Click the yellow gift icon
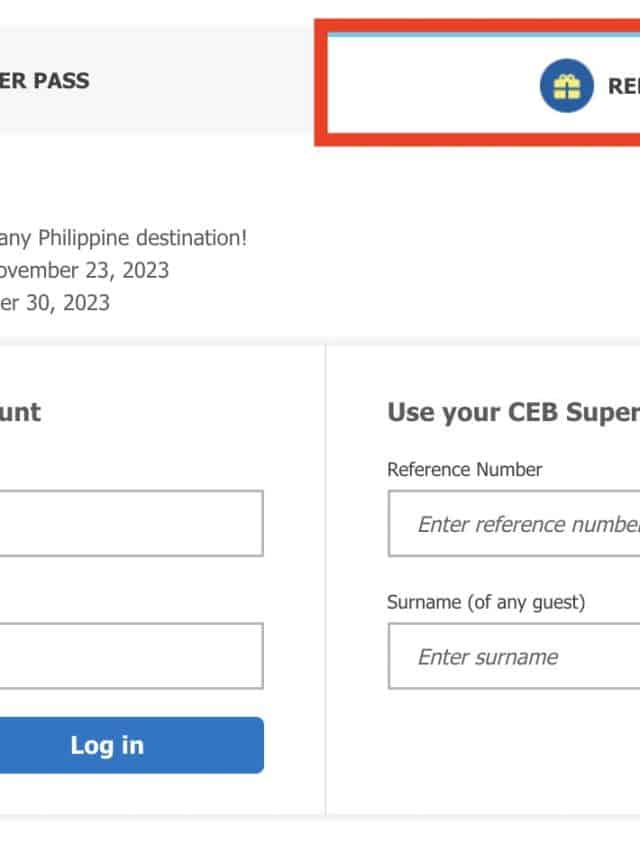 [x=566, y=85]
